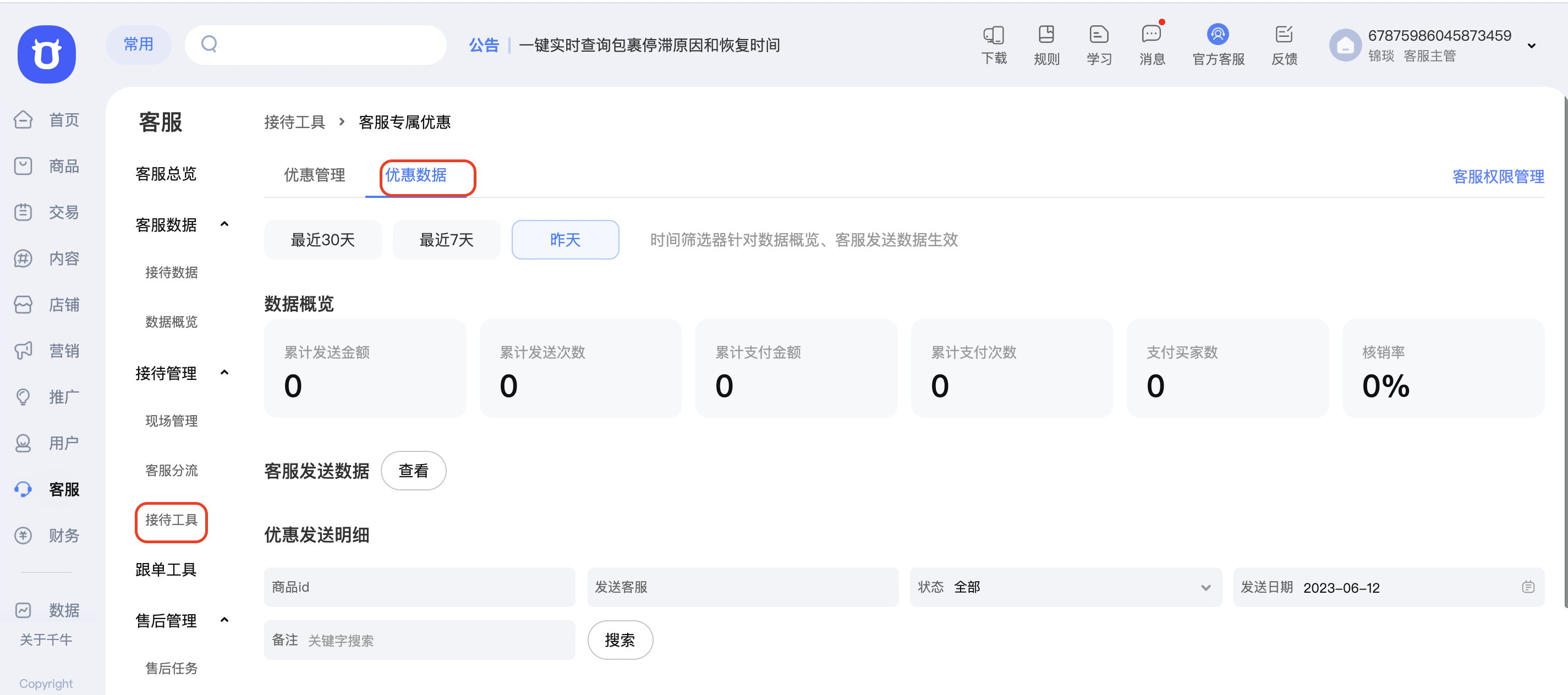Screen dimensions: 1568x695
Task: Open the 状态 全部 dropdown
Action: pyautogui.click(x=1065, y=587)
